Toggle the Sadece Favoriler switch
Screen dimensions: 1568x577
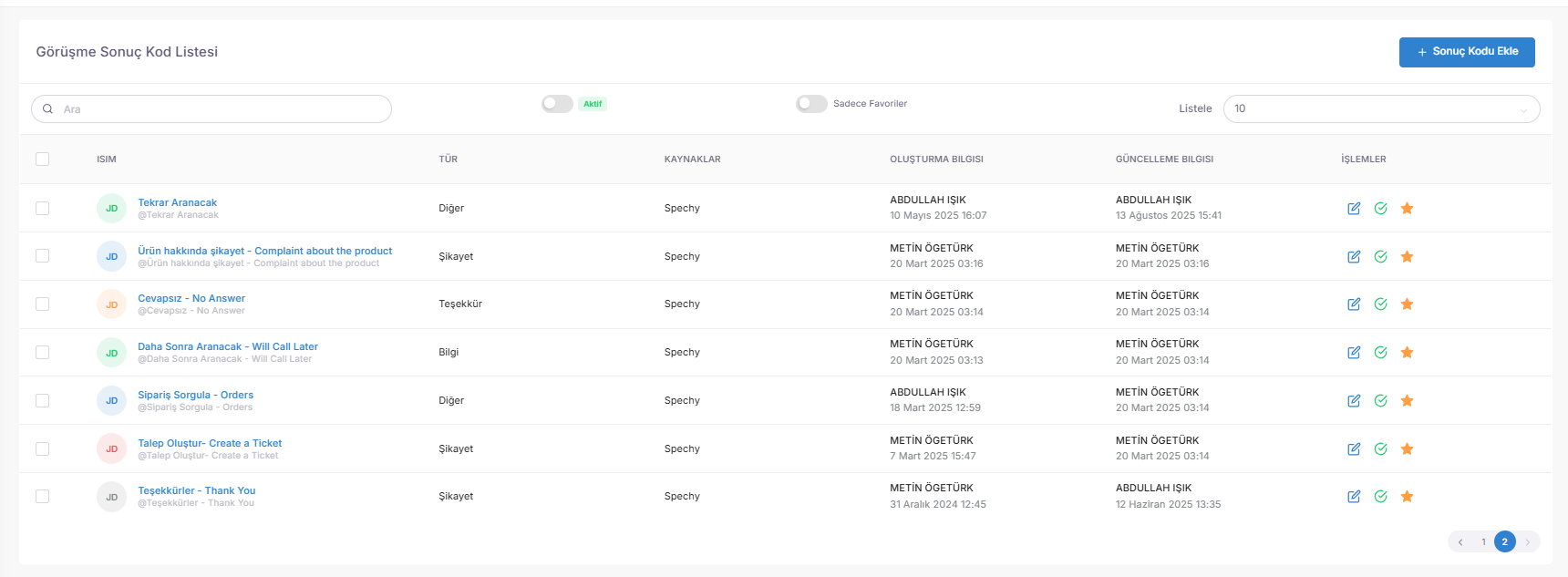click(x=811, y=104)
